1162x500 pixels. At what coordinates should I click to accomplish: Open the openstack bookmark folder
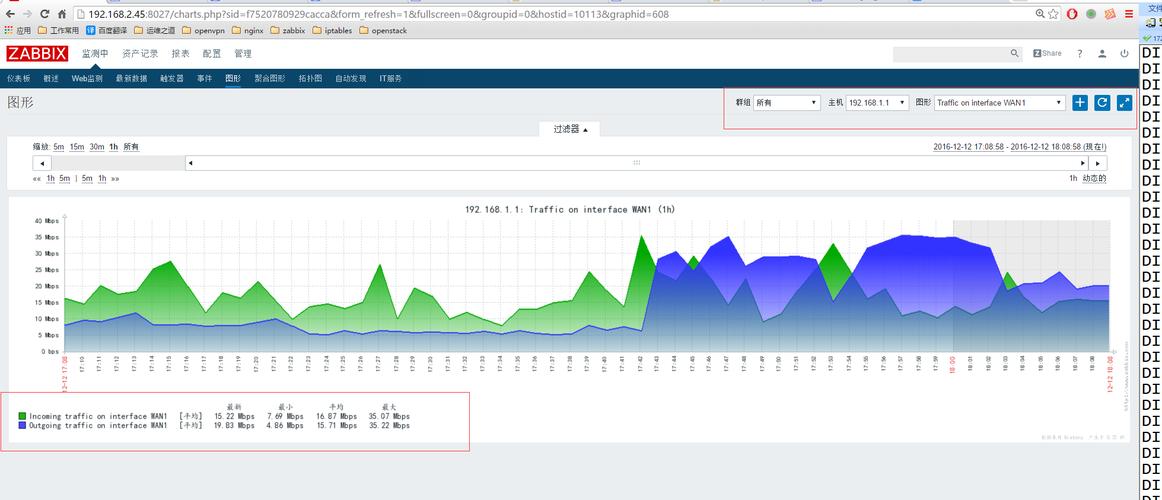pos(382,31)
